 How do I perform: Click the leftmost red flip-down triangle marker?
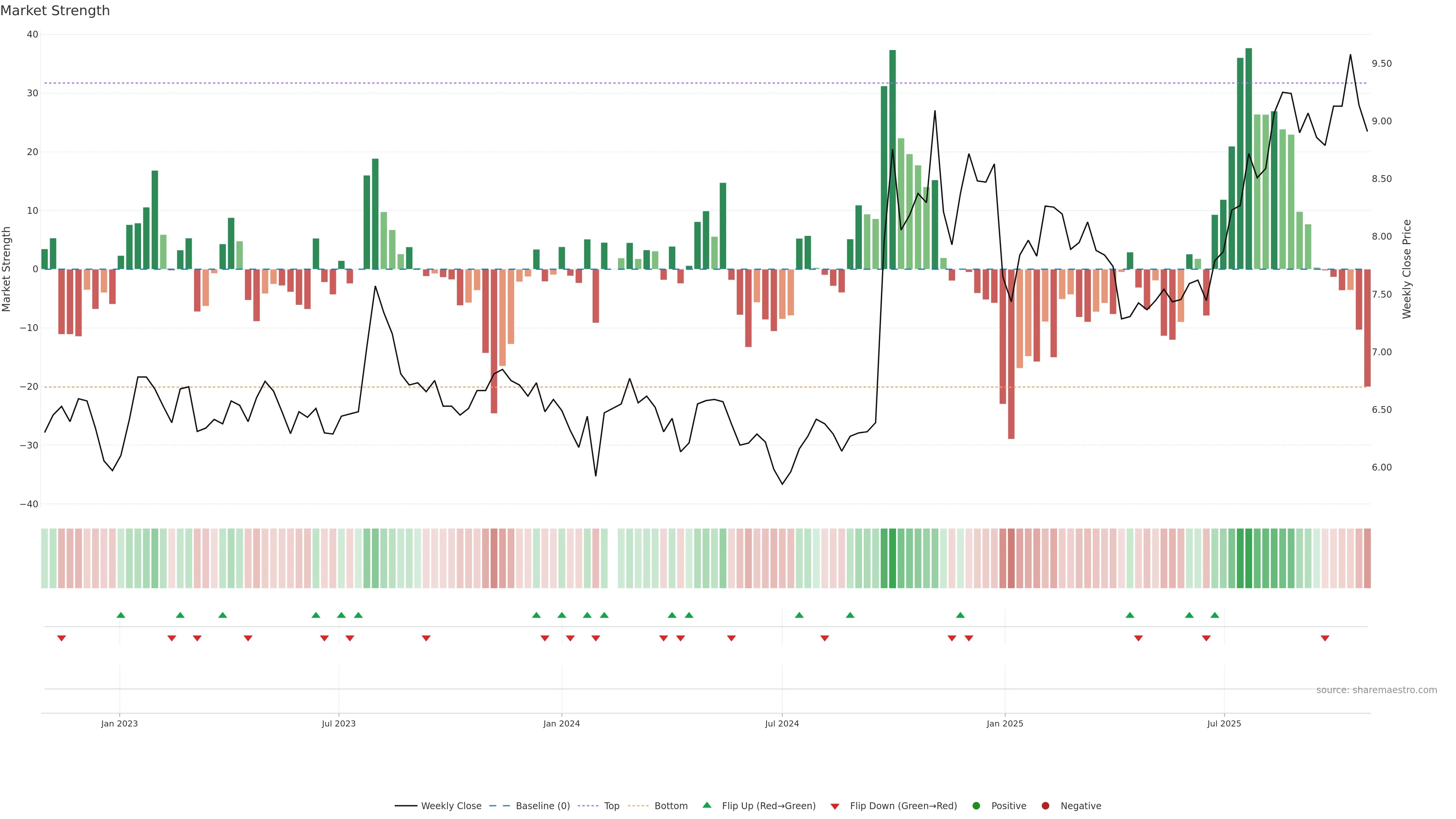pos(61,638)
